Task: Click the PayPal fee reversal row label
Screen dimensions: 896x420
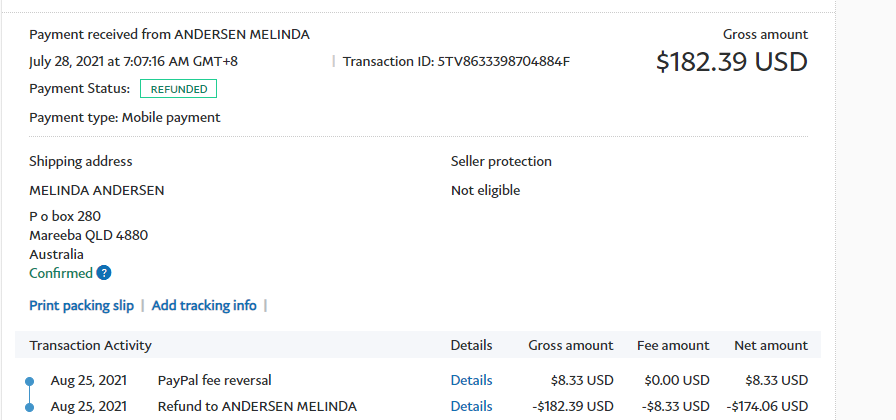Action: tap(214, 380)
